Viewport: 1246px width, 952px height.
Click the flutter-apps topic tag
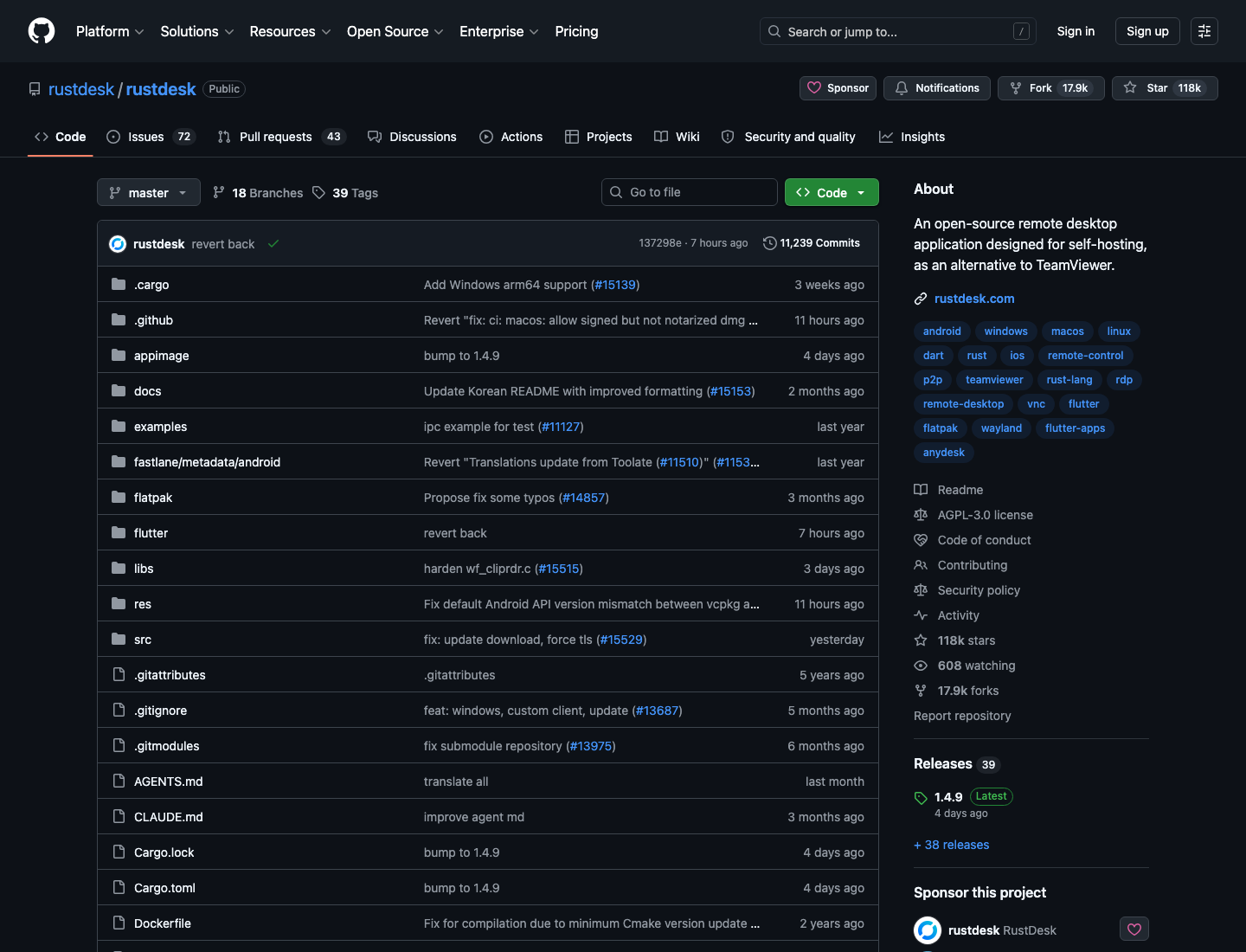(1075, 428)
